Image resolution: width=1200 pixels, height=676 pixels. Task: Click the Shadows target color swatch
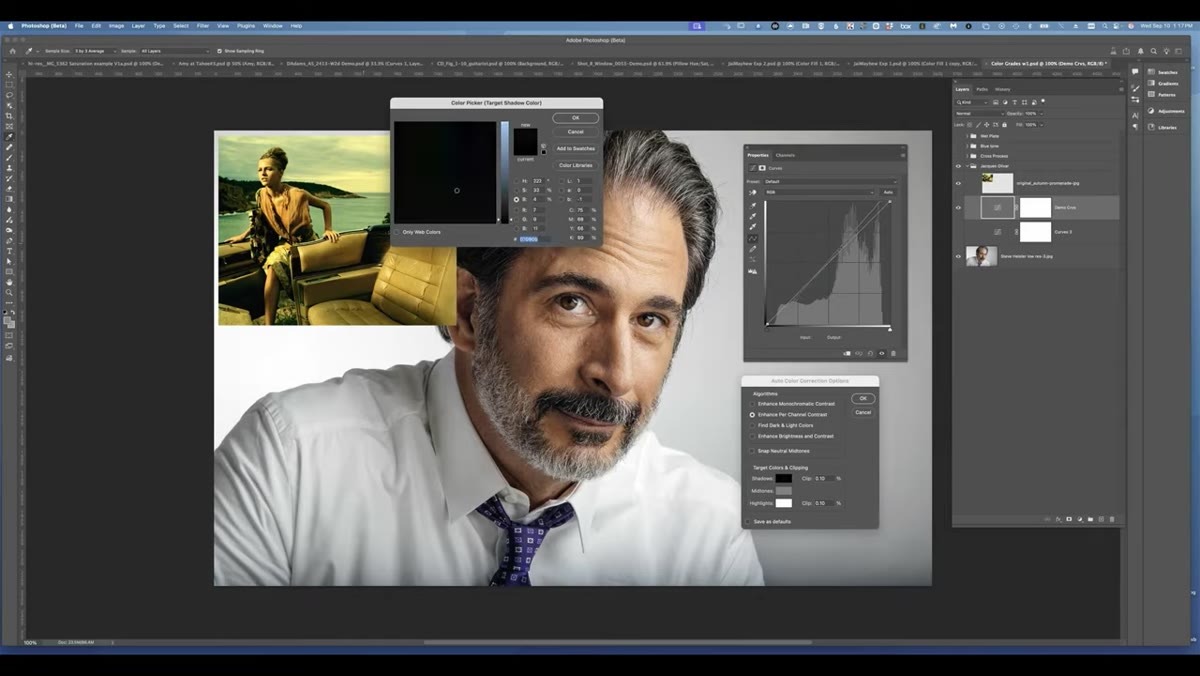point(784,479)
